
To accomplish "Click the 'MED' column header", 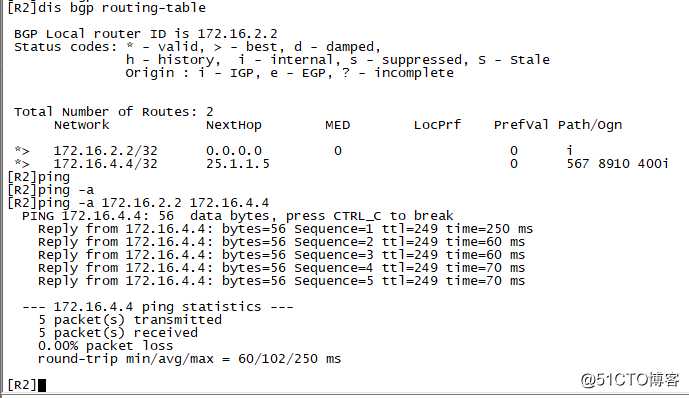I will click(x=337, y=125).
